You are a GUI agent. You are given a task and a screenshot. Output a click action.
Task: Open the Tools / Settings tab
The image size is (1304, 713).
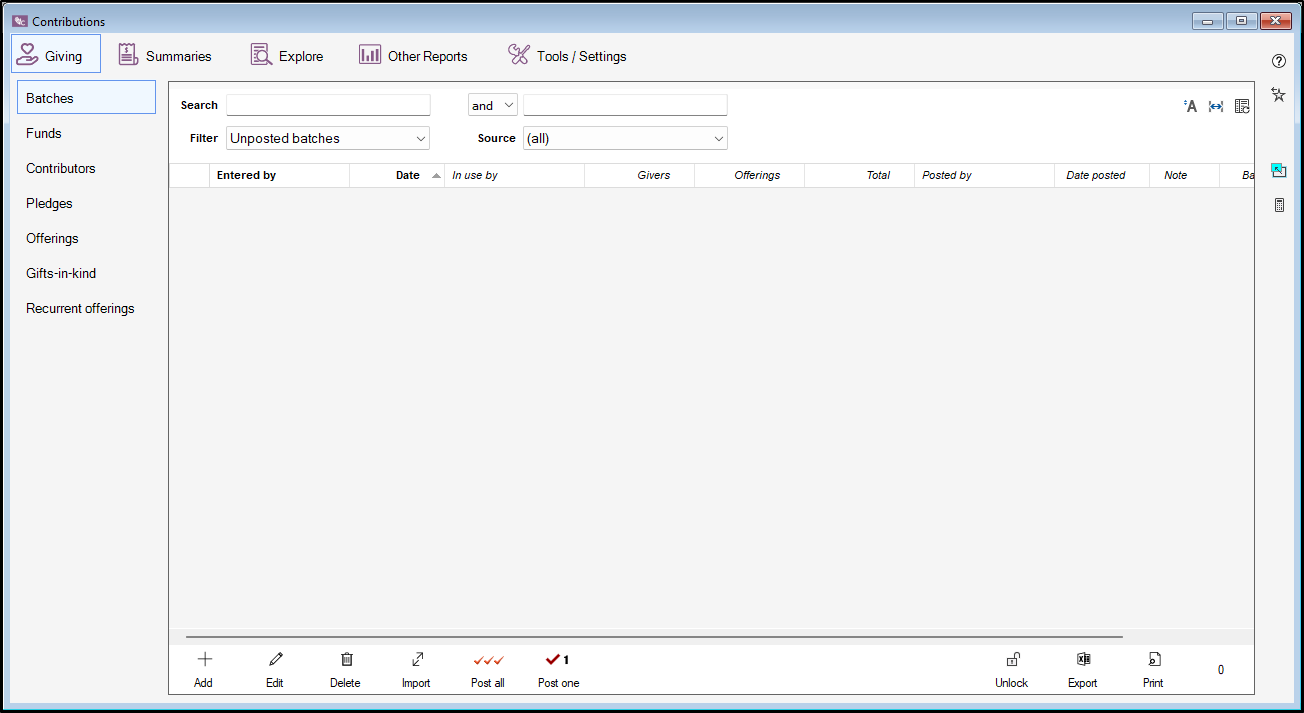click(x=567, y=56)
